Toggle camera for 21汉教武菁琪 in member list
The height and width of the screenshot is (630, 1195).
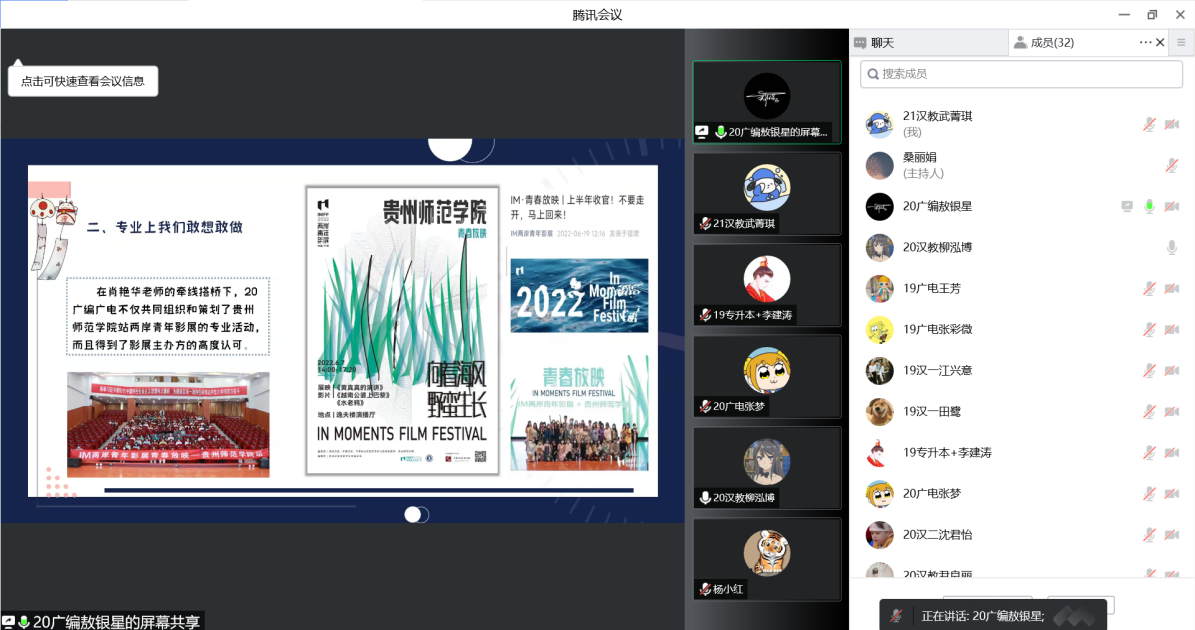tap(1172, 124)
